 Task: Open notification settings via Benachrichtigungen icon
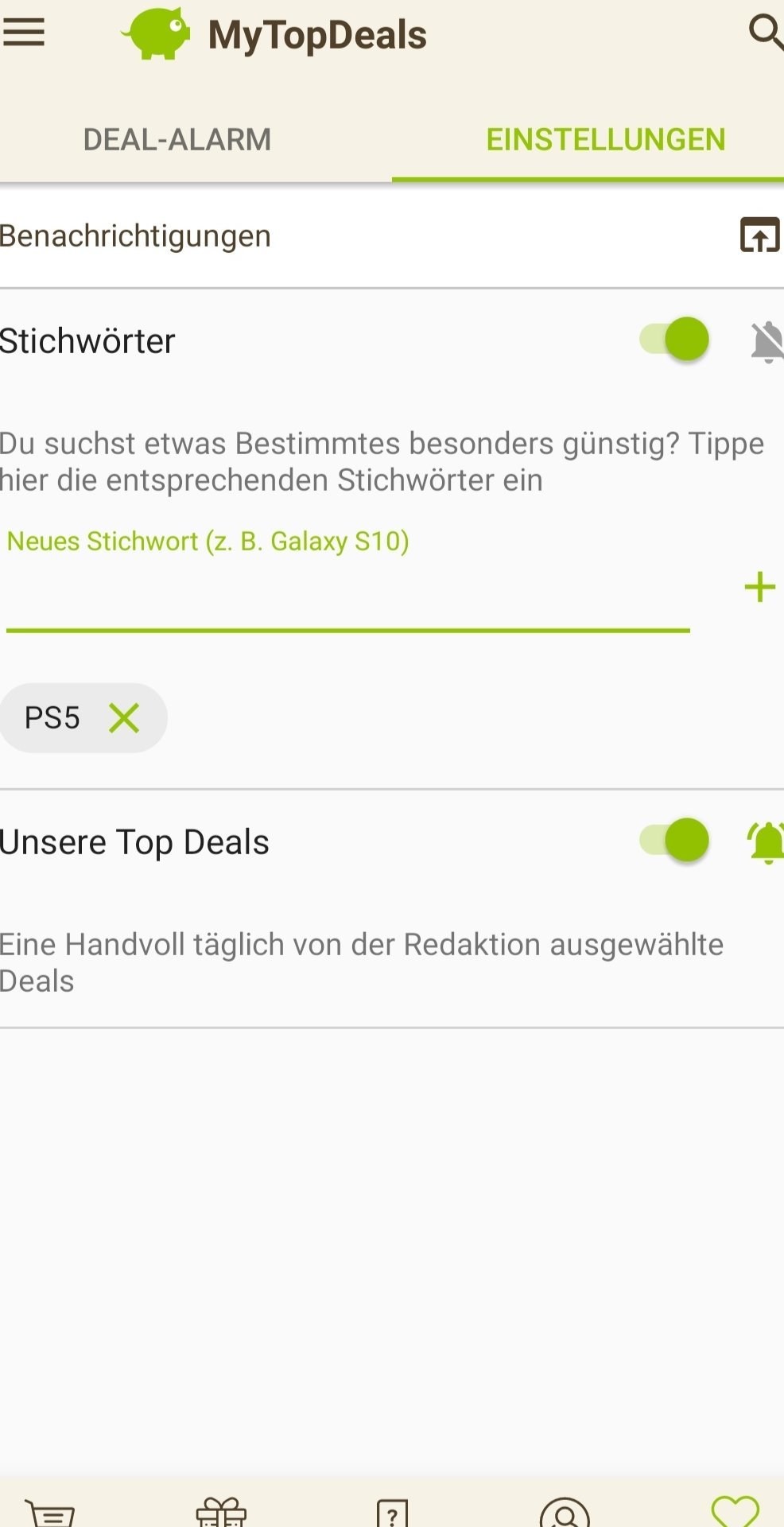(x=759, y=235)
